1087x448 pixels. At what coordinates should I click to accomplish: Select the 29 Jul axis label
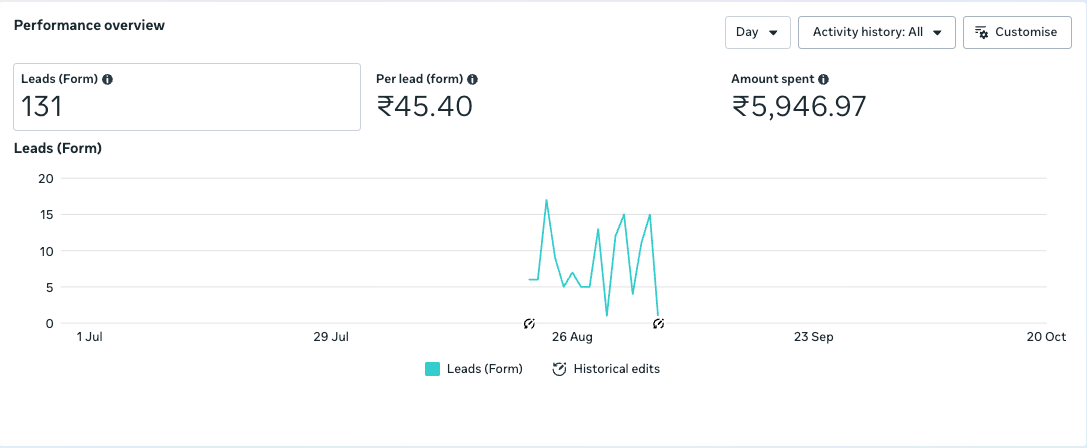pyautogui.click(x=331, y=337)
